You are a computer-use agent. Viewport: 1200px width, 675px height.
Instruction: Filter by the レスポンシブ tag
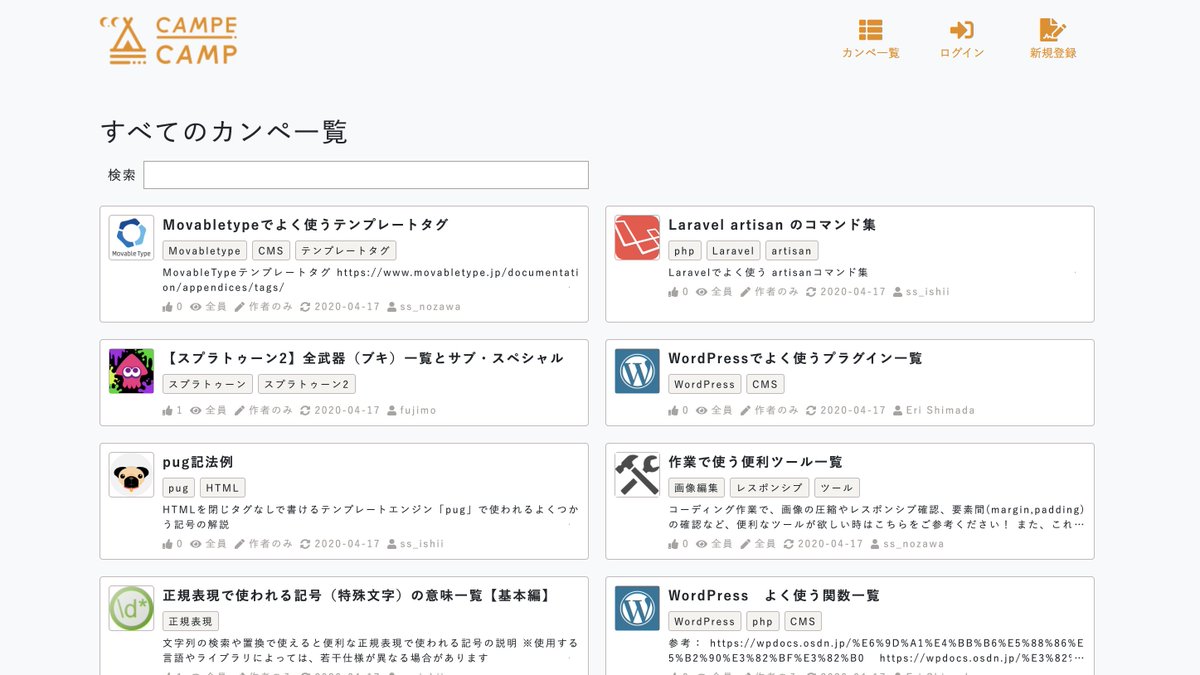pos(769,488)
